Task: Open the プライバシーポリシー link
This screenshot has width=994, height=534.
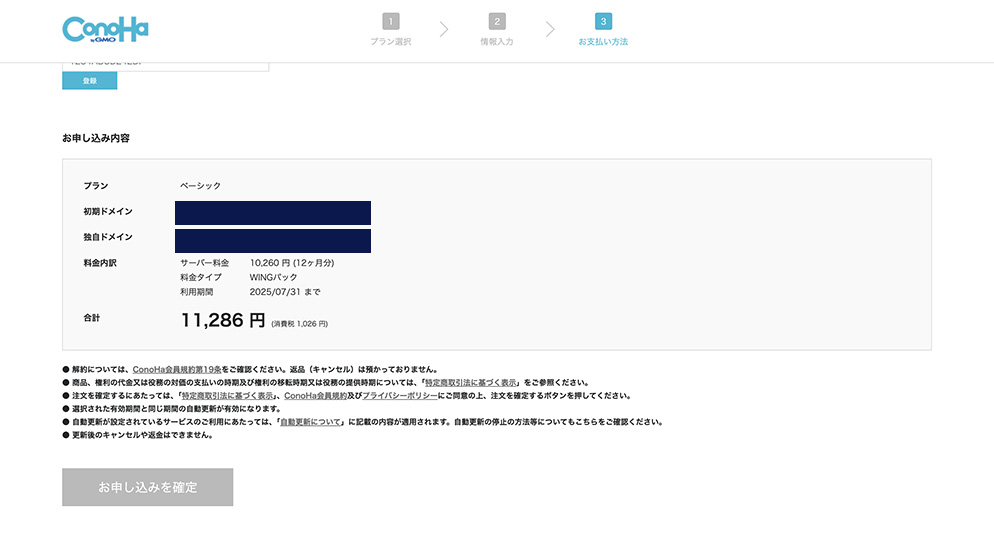Action: point(400,396)
